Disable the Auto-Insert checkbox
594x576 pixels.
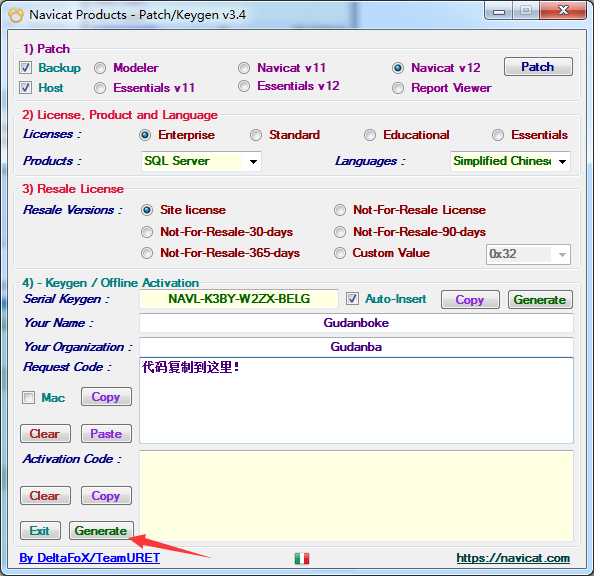click(352, 299)
